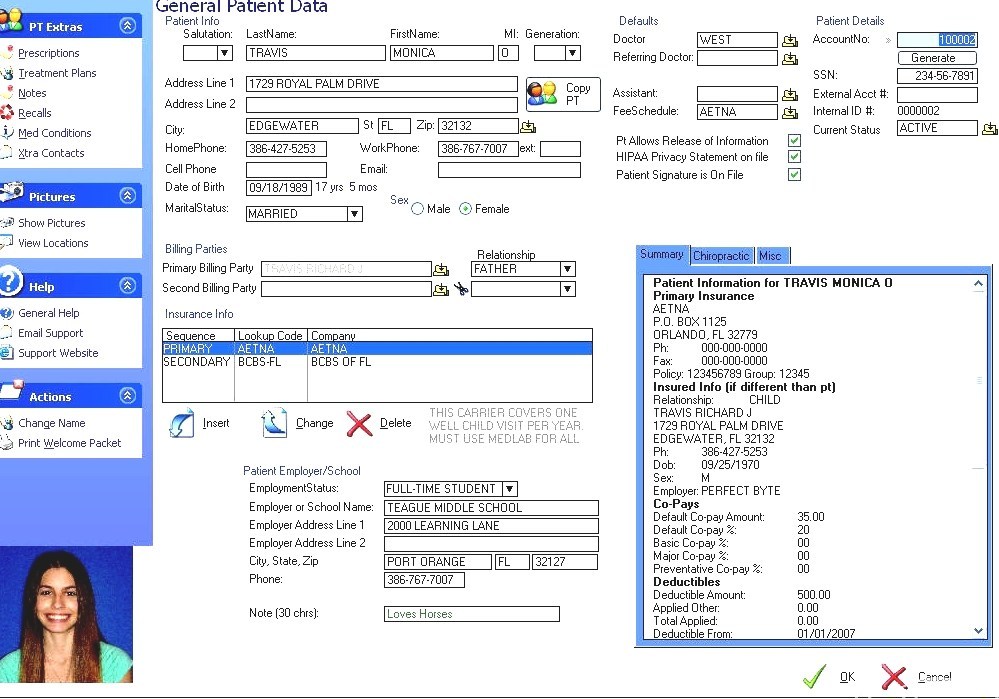Open Prescriptions in PT Extras
The image size is (999, 699).
click(x=49, y=53)
